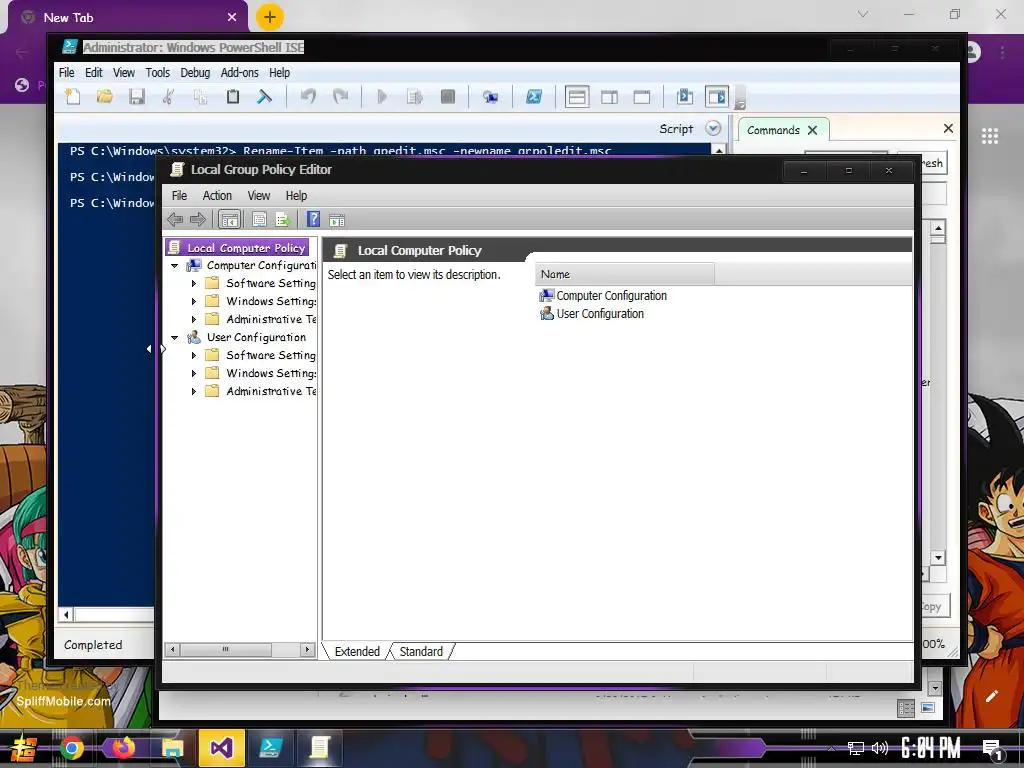
Task: Open the Help menu in Group Policy Editor
Action: pyautogui.click(x=296, y=195)
